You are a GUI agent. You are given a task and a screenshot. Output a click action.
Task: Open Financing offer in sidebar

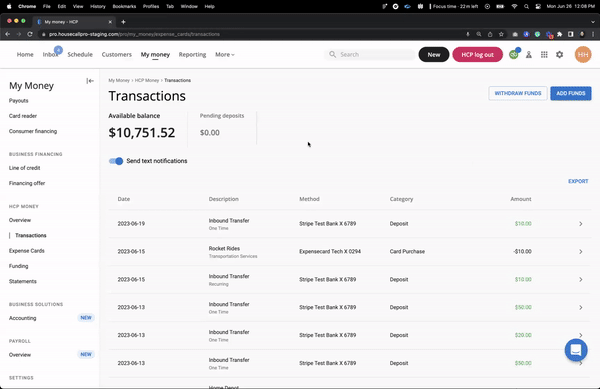click(x=27, y=183)
